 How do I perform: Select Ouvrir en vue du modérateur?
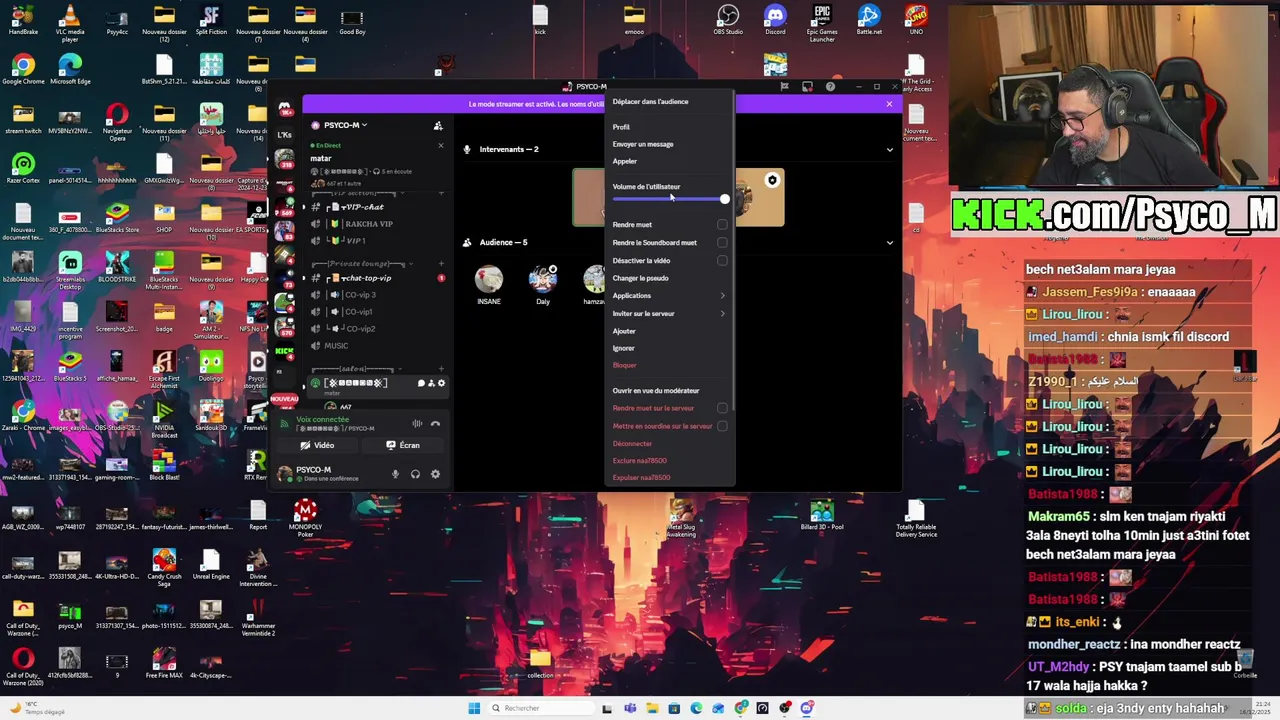(656, 391)
